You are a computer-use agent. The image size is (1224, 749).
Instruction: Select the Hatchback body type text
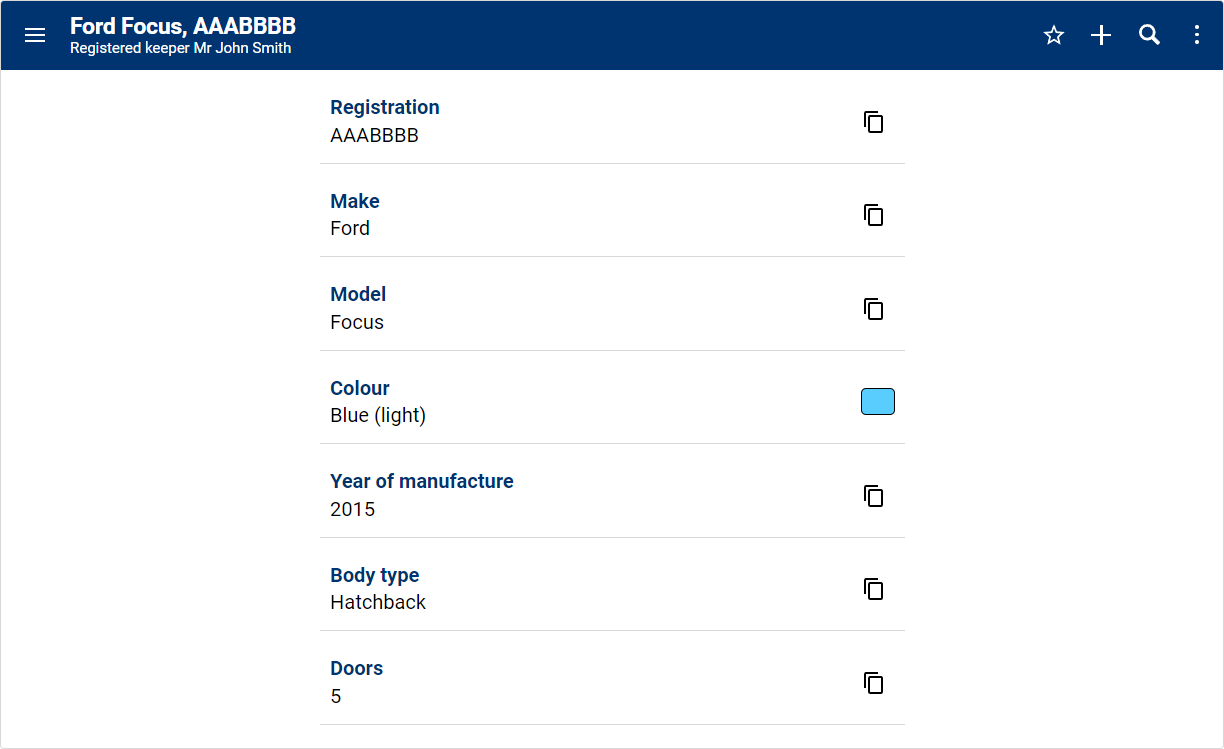tap(378, 602)
